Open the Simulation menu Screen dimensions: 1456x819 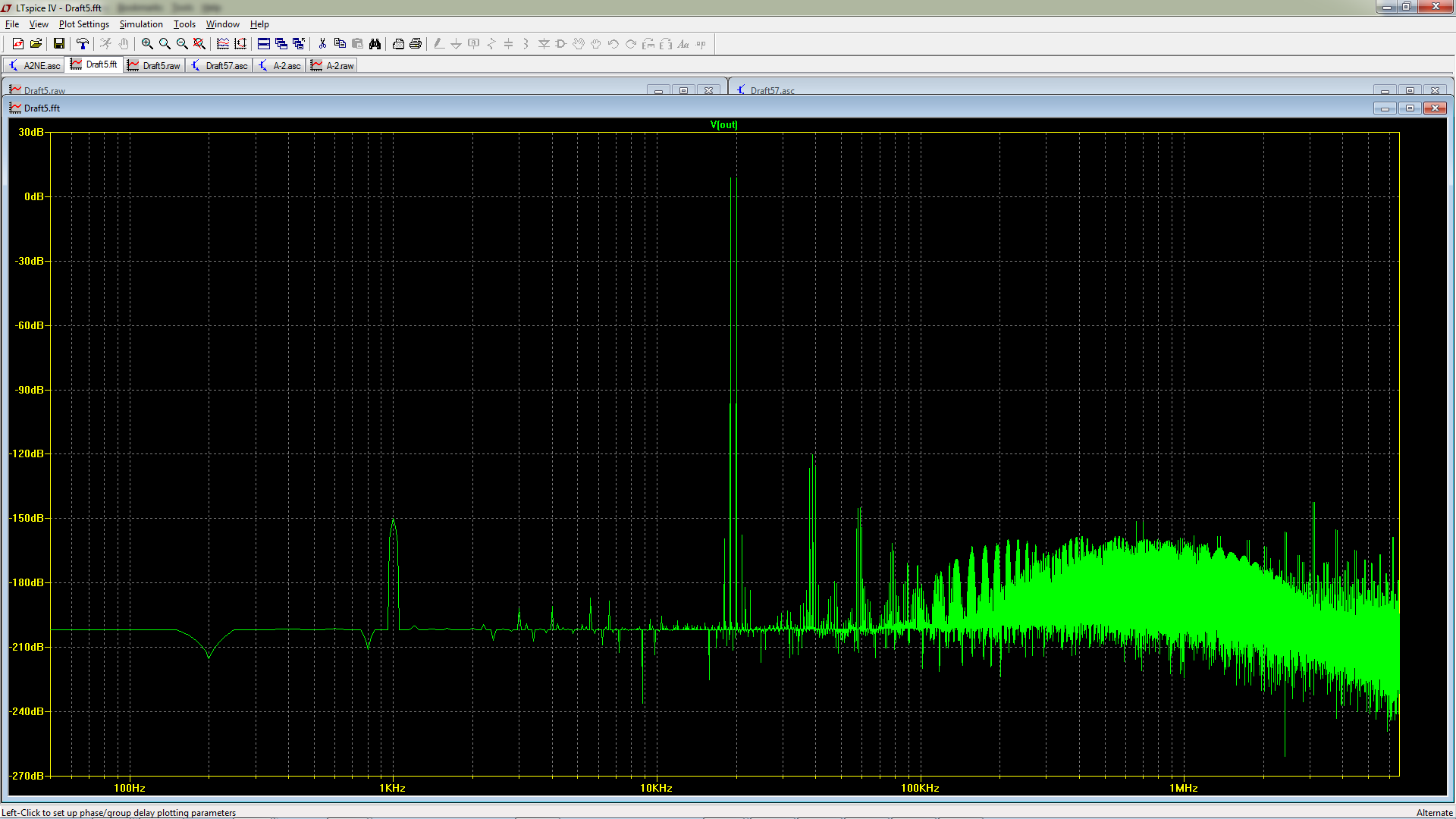(x=141, y=24)
